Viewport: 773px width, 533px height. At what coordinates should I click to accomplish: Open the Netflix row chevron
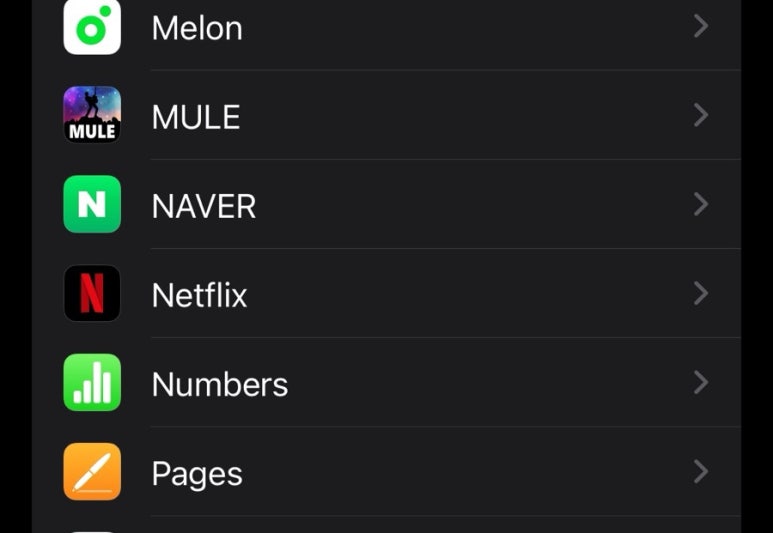point(701,293)
